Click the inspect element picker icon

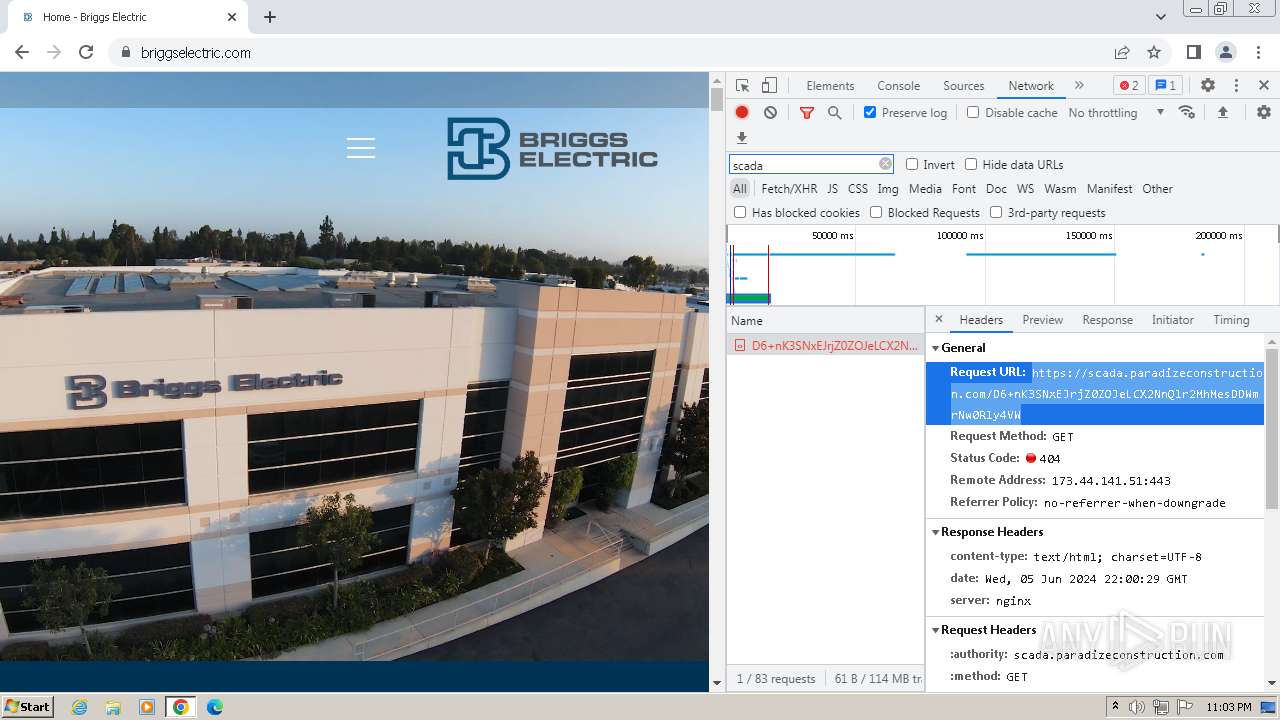pos(742,86)
